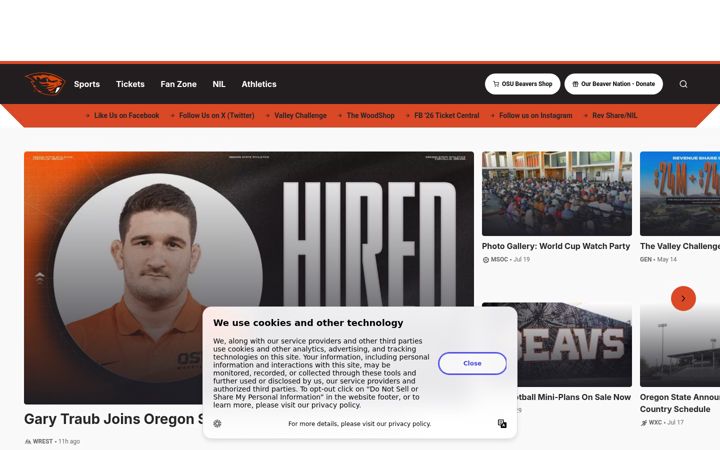Open Oregon State cross country schedule headline
Screen dimensions: 720x450
(680, 403)
